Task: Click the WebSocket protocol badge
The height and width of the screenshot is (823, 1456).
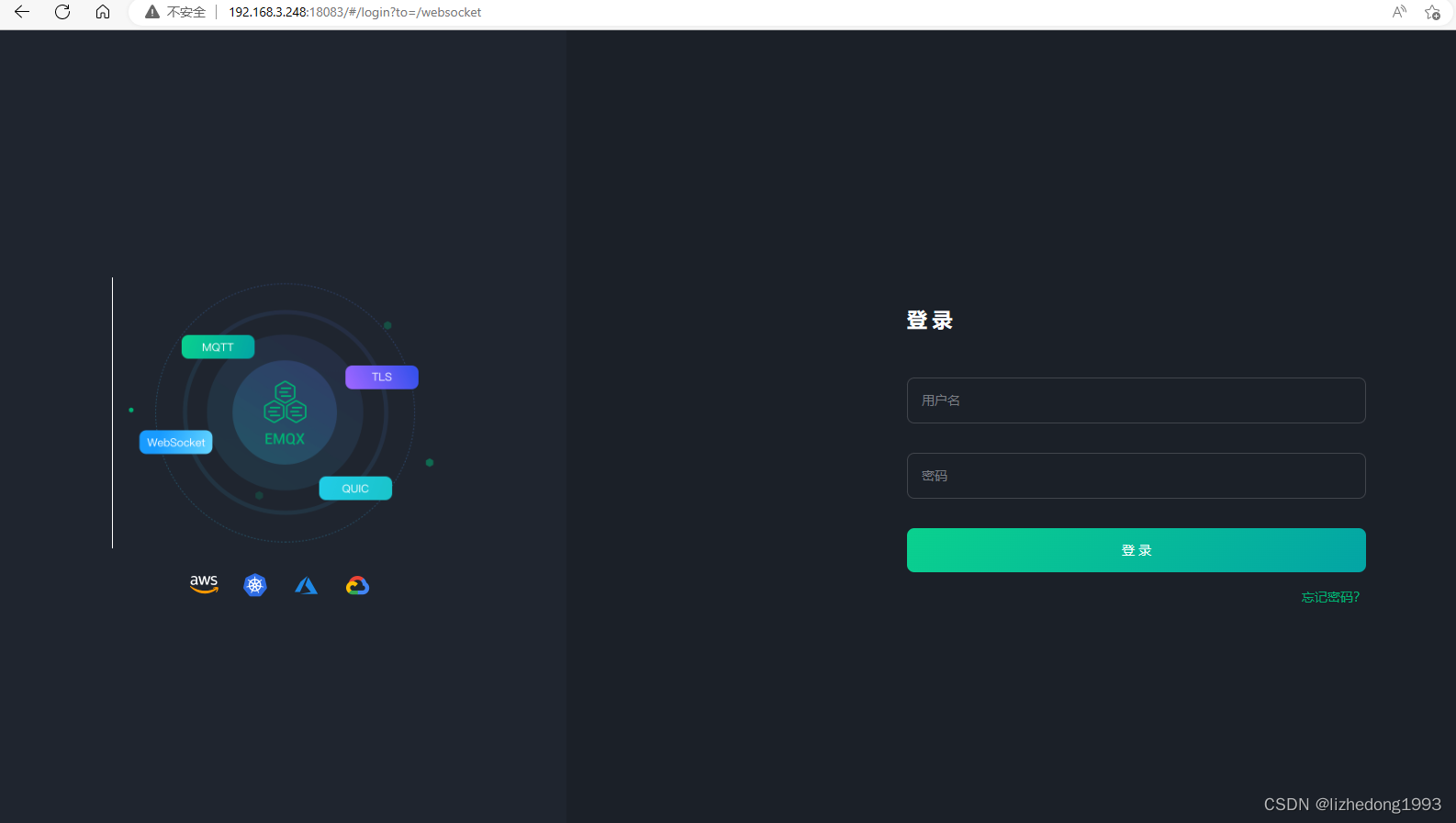Action: coord(176,443)
